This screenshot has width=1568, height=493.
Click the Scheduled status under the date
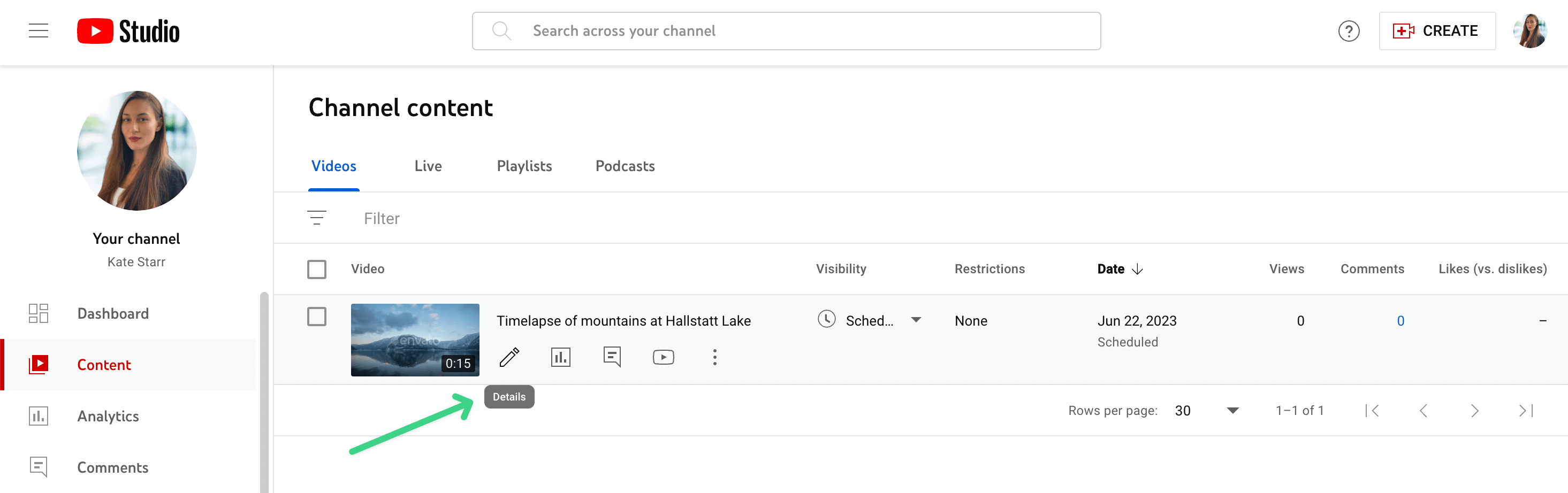(x=1128, y=342)
